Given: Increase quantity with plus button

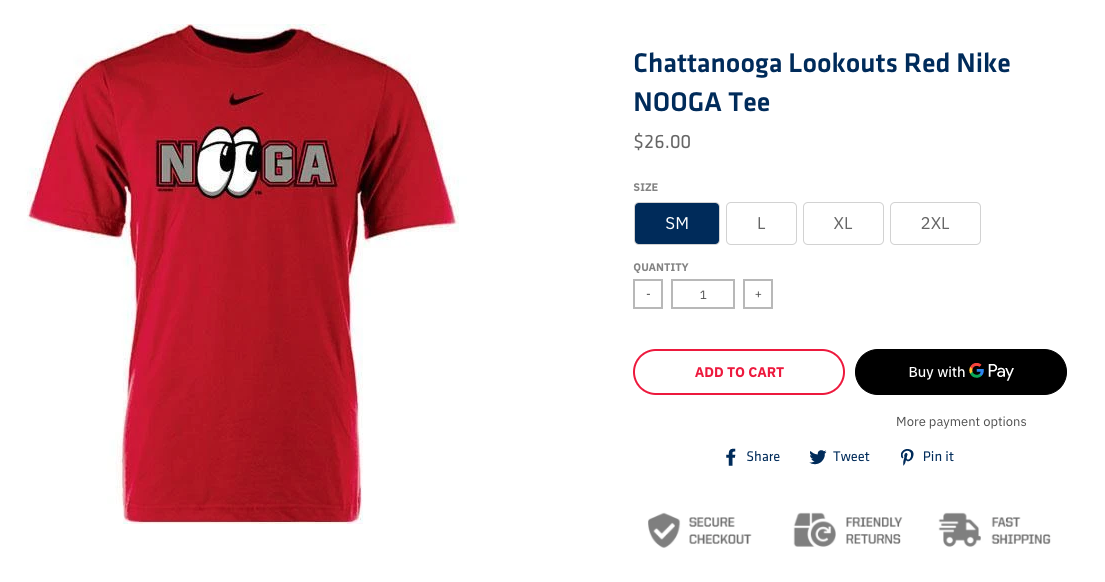Looking at the screenshot, I should point(758,295).
